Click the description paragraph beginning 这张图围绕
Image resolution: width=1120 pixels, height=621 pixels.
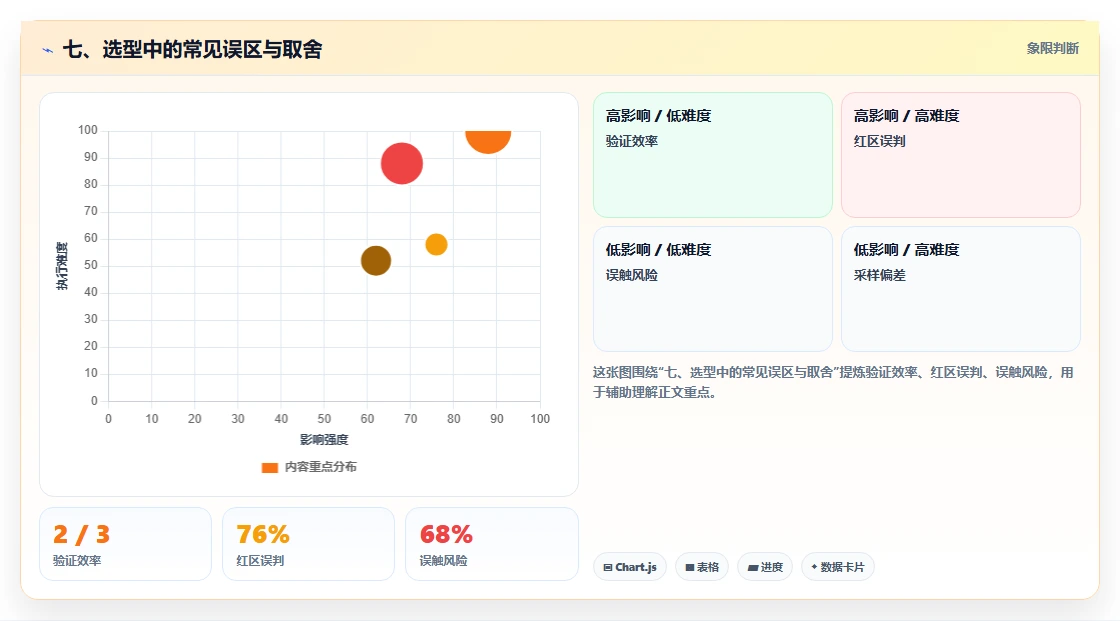pyautogui.click(x=833, y=382)
